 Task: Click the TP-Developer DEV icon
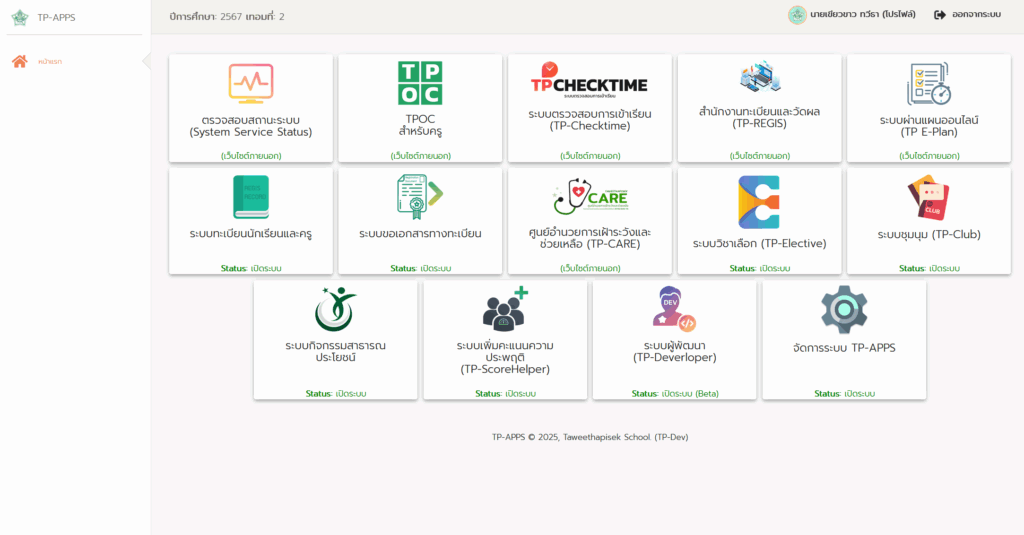pos(674,309)
